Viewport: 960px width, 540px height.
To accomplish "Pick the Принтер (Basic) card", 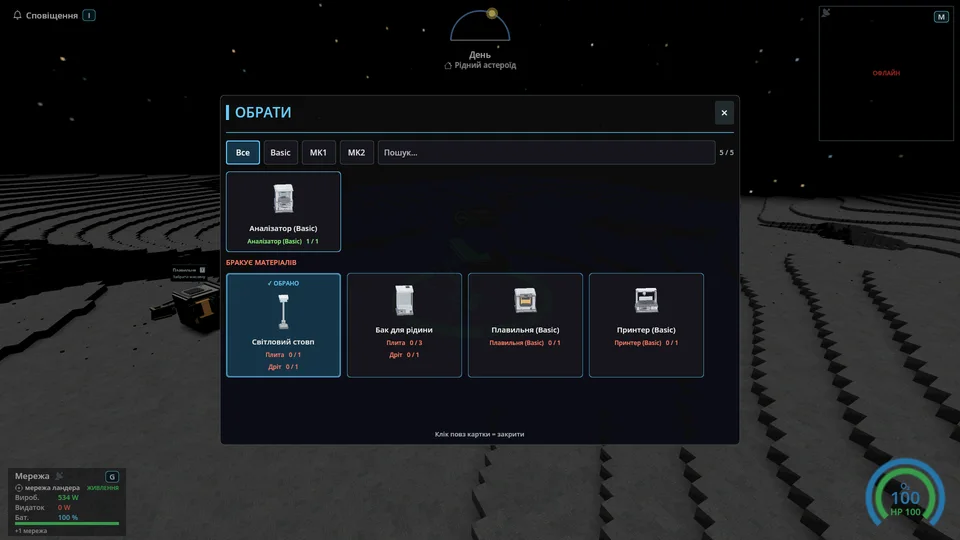I will 646,325.
